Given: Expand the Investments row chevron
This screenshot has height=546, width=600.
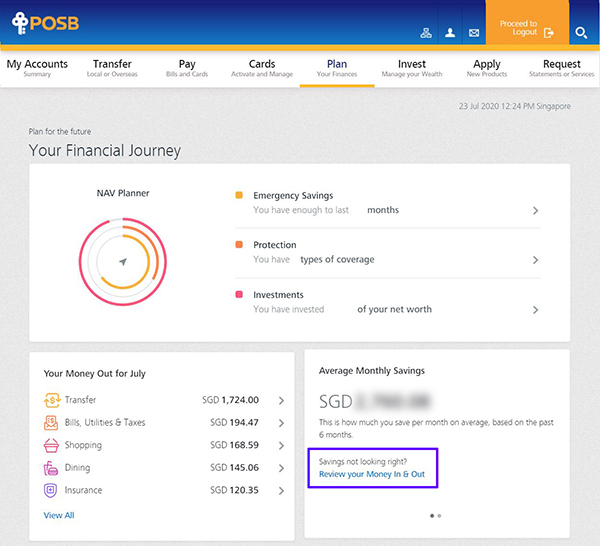Looking at the screenshot, I should coord(535,310).
